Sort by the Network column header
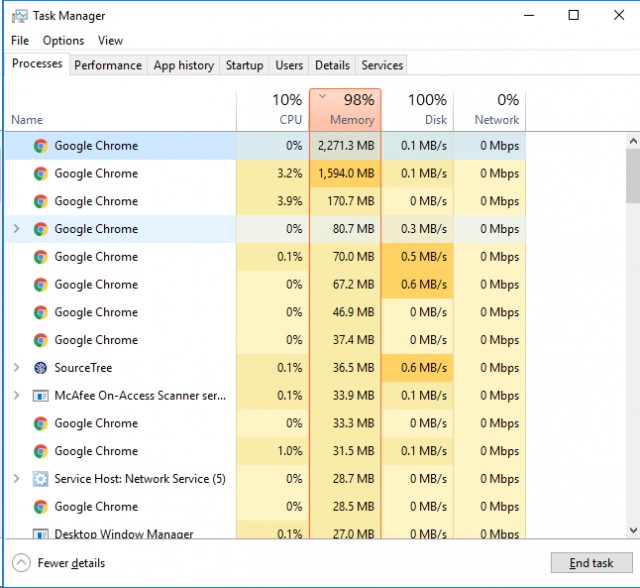This screenshot has width=640, height=588. click(x=490, y=110)
